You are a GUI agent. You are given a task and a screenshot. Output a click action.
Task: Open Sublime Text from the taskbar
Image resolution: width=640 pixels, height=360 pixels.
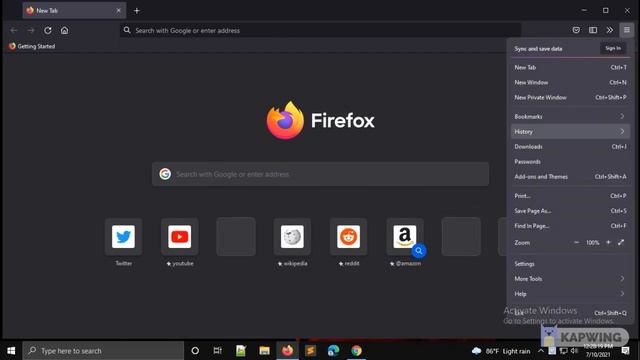(310, 351)
